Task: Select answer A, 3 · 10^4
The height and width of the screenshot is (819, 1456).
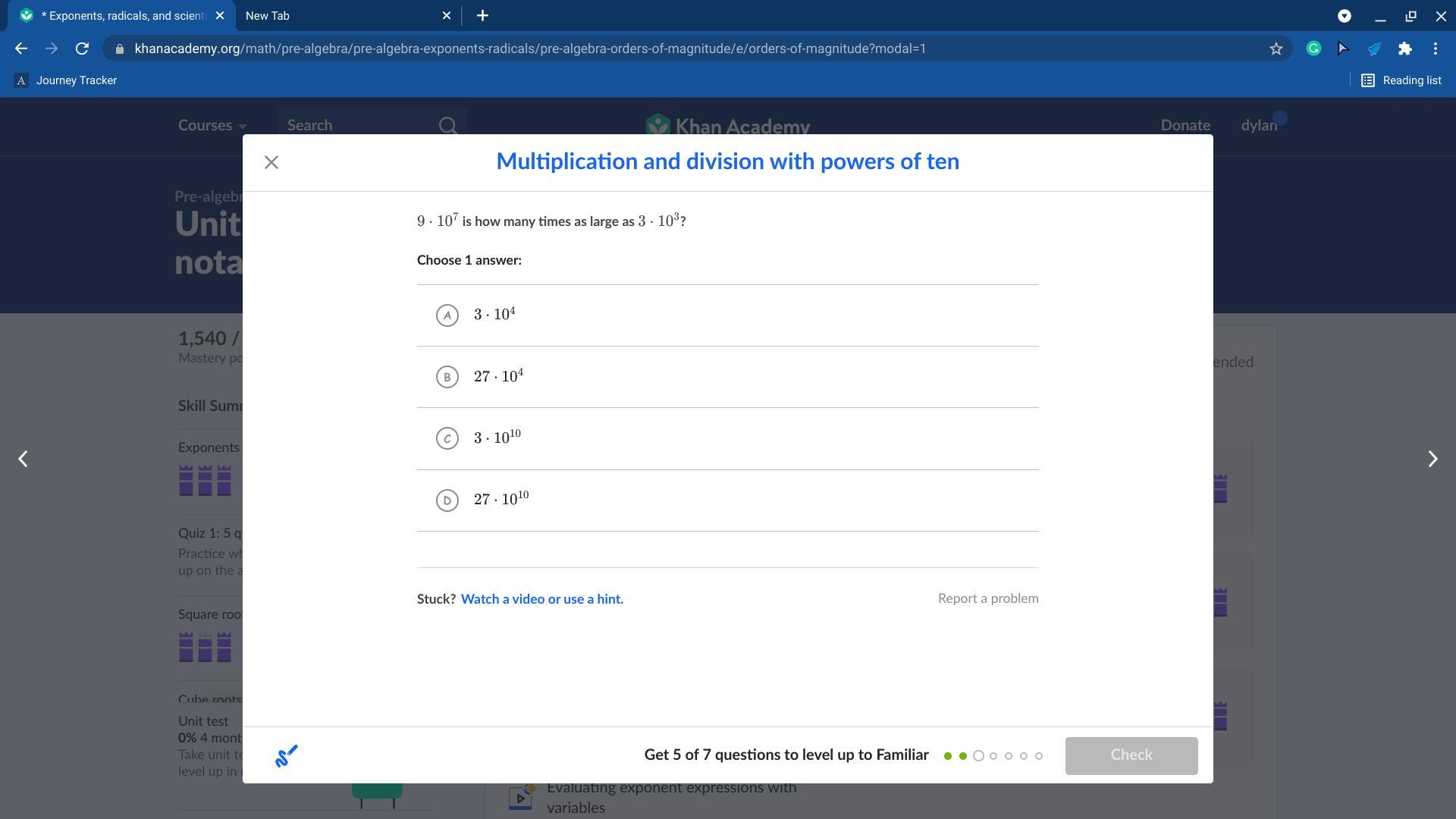Action: click(447, 315)
